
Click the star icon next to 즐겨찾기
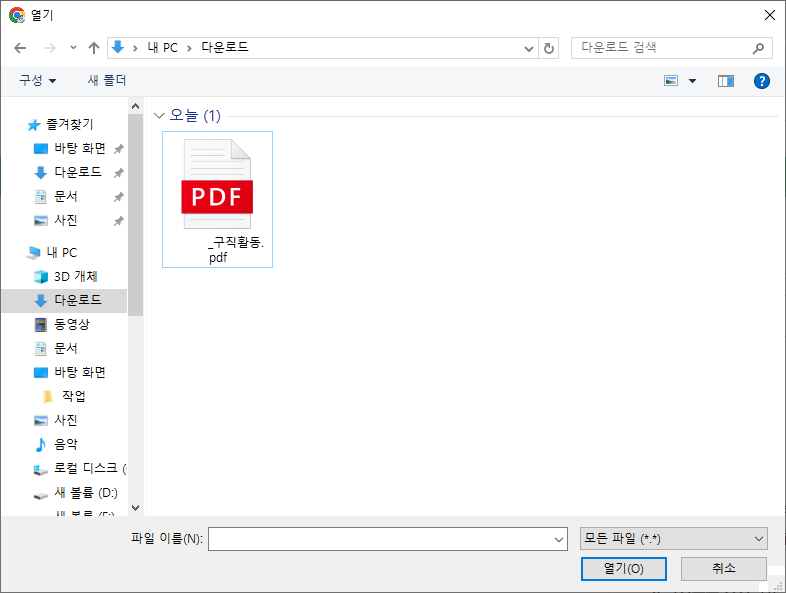coord(34,125)
